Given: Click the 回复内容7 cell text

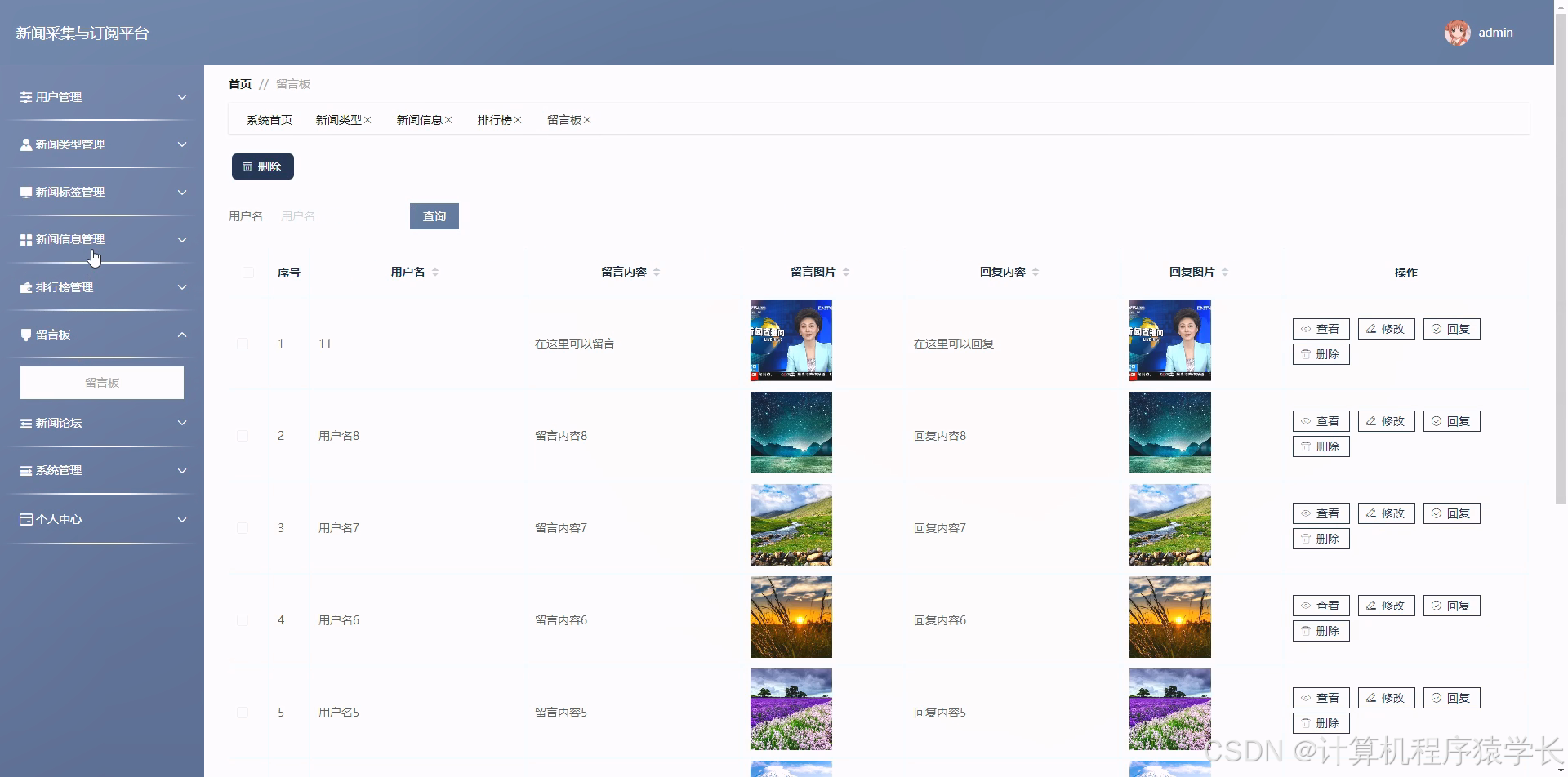Looking at the screenshot, I should click(940, 528).
